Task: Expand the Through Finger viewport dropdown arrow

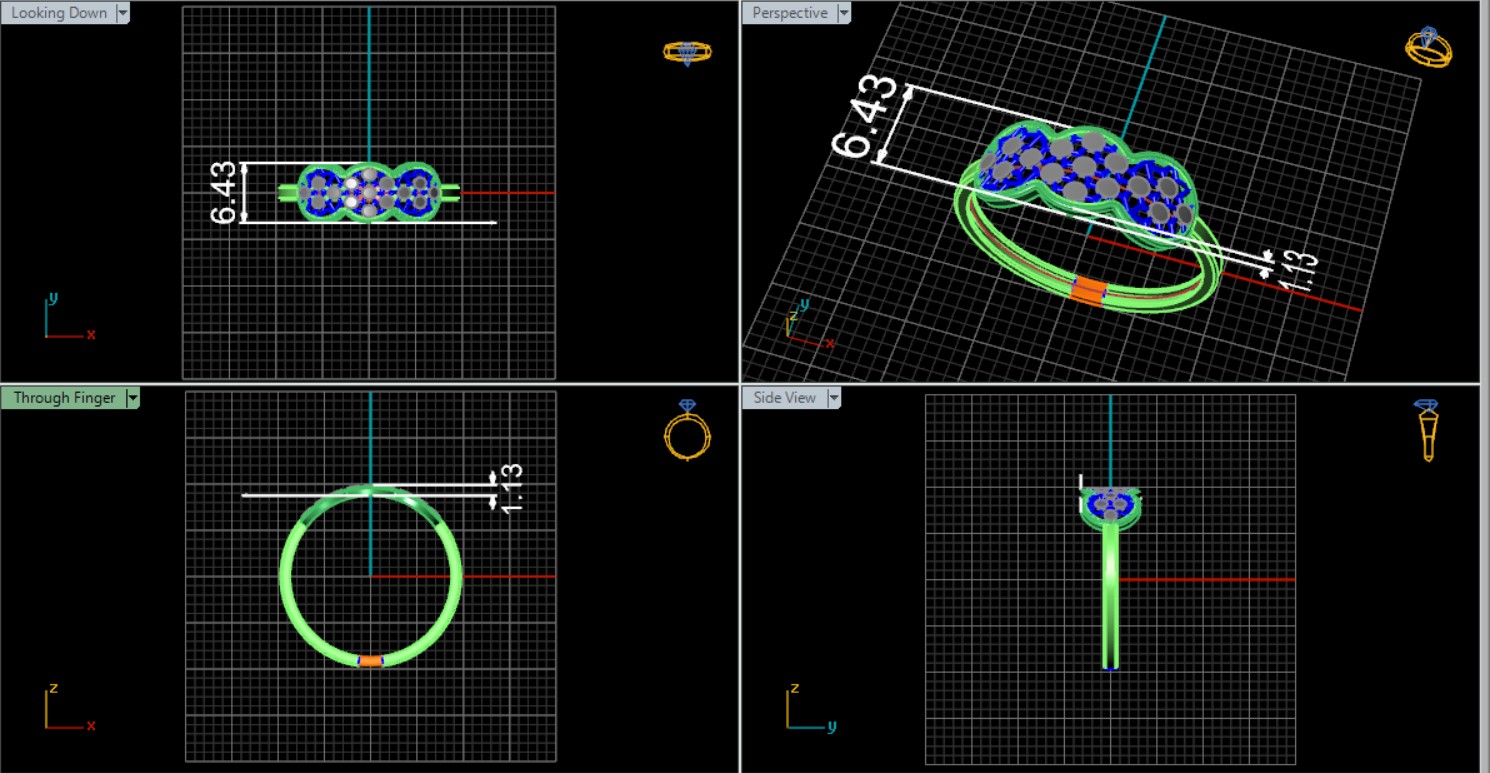Action: [x=132, y=398]
